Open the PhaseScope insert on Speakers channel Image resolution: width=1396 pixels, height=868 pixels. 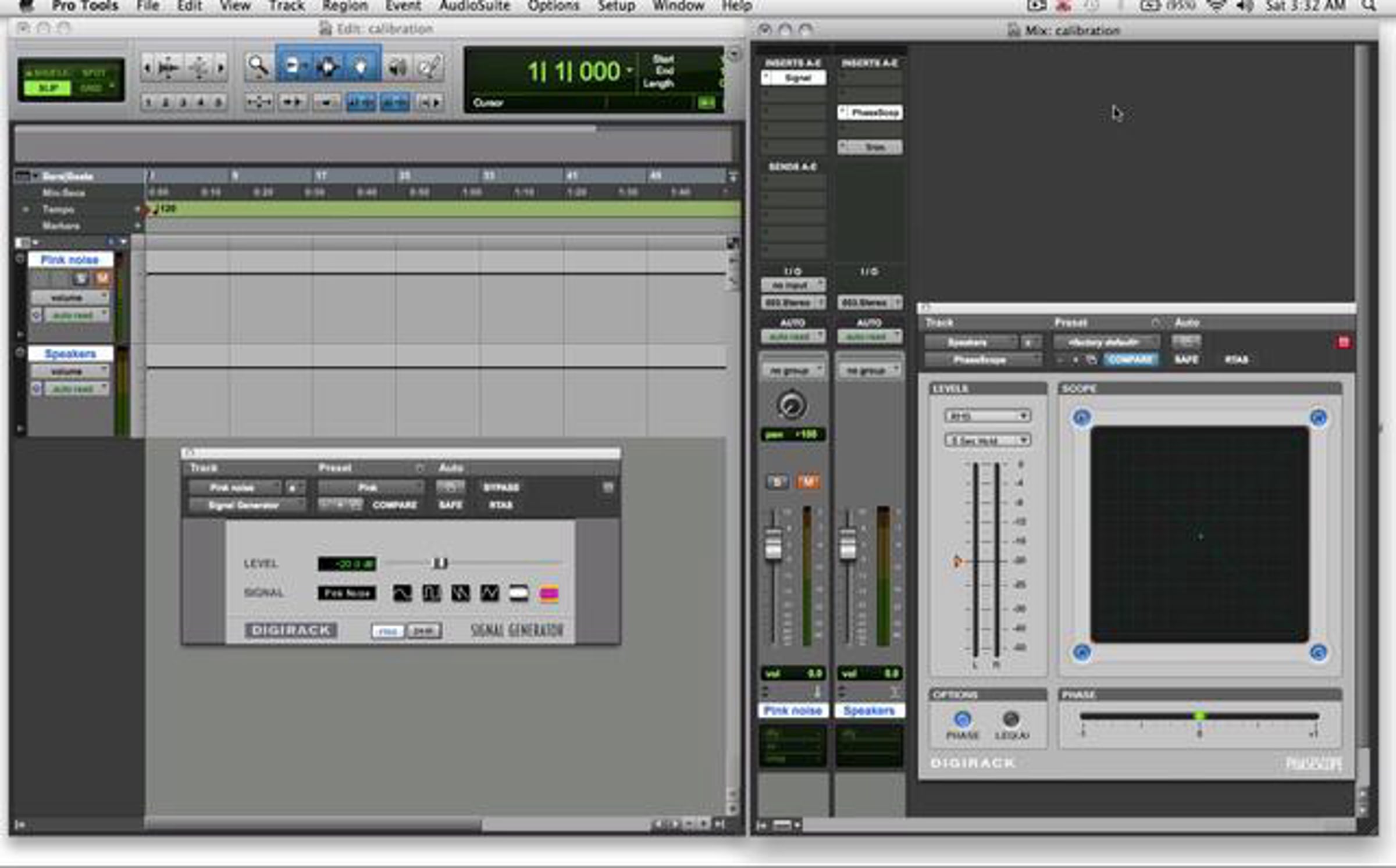[x=870, y=112]
